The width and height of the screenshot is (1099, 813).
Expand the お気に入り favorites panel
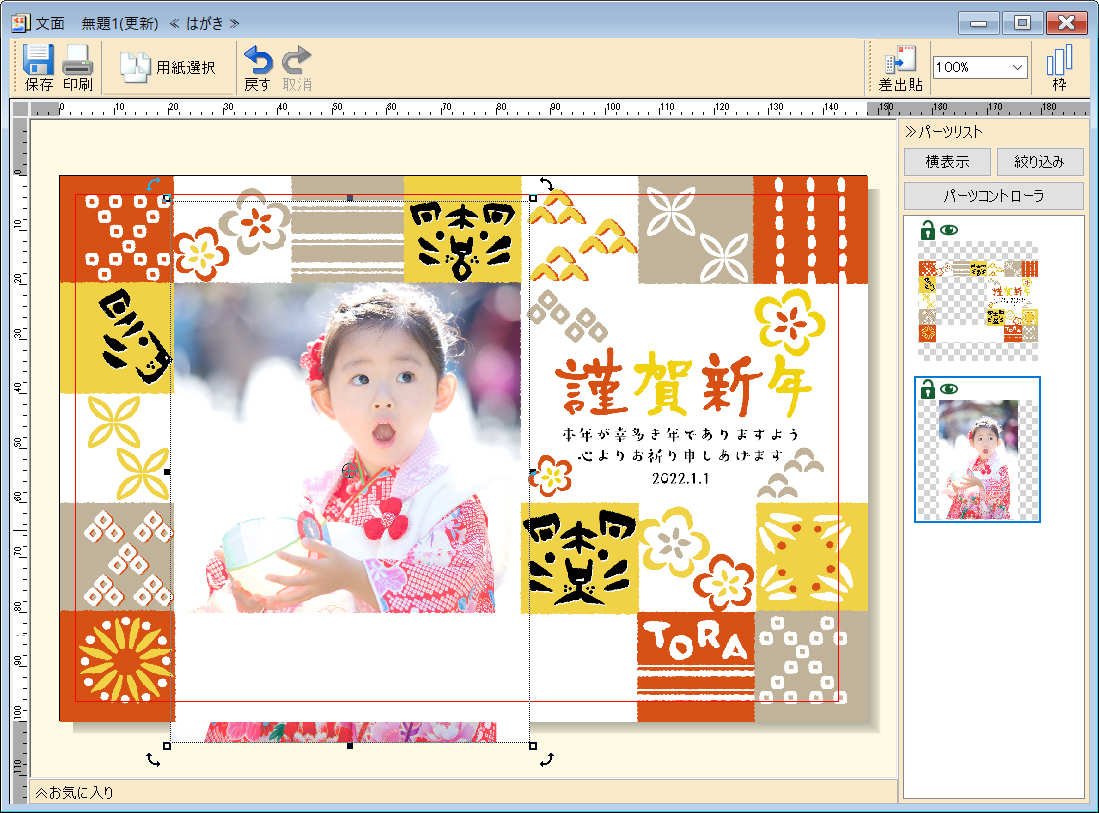coord(75,793)
